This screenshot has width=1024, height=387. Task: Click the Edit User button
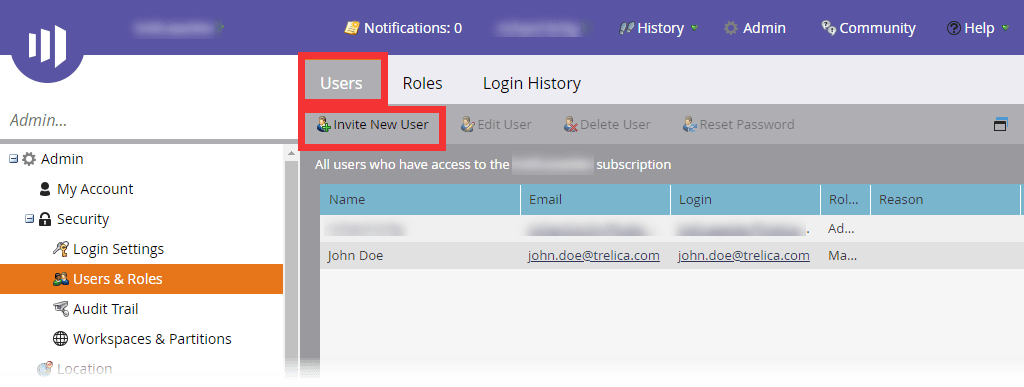tap(496, 124)
